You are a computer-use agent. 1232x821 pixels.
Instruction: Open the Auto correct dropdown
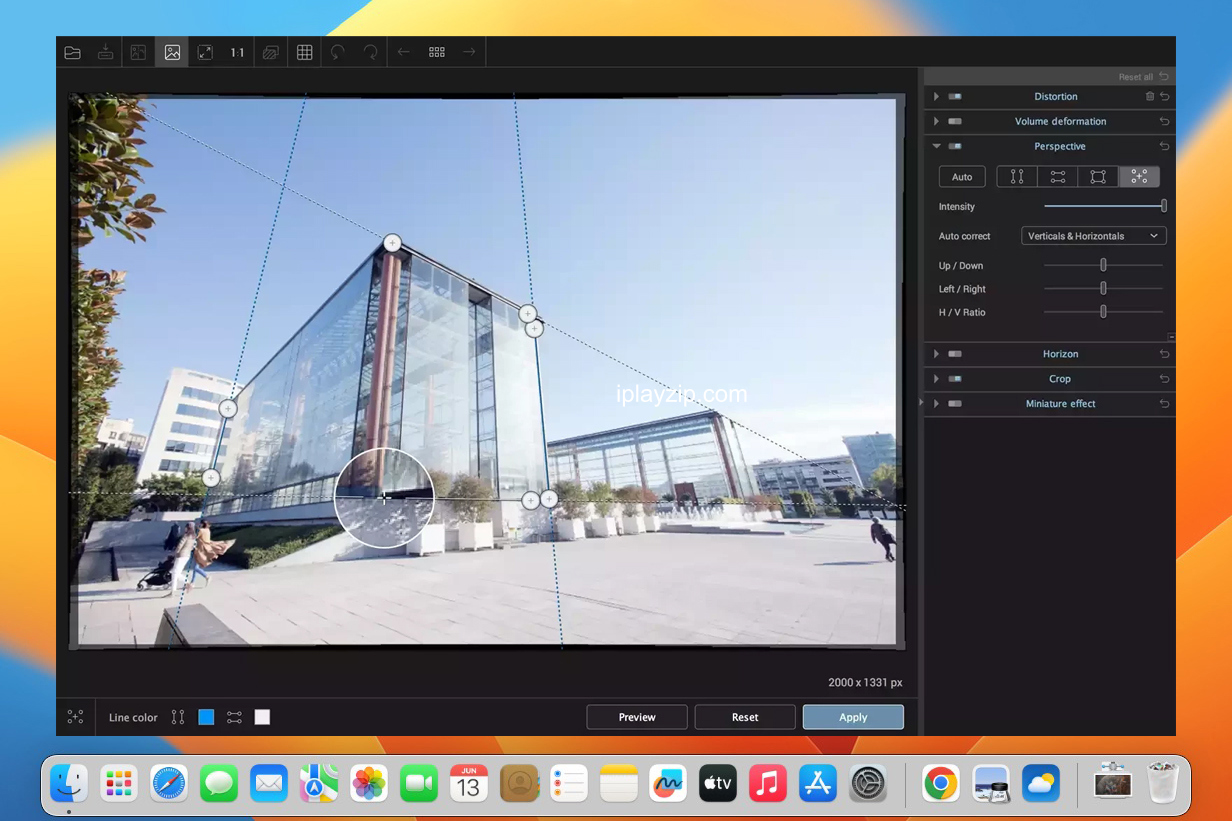tap(1094, 236)
